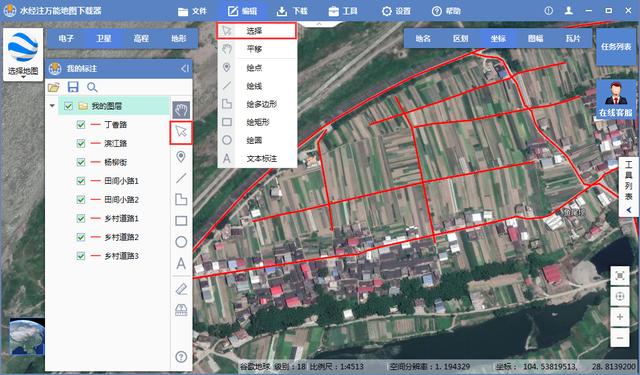Click the 地名 button

[x=422, y=38]
